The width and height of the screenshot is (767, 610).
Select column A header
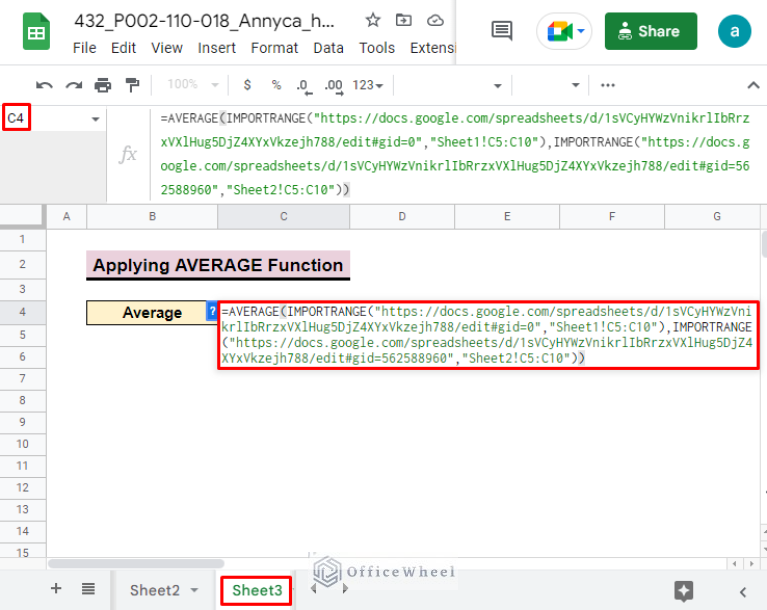point(67,216)
